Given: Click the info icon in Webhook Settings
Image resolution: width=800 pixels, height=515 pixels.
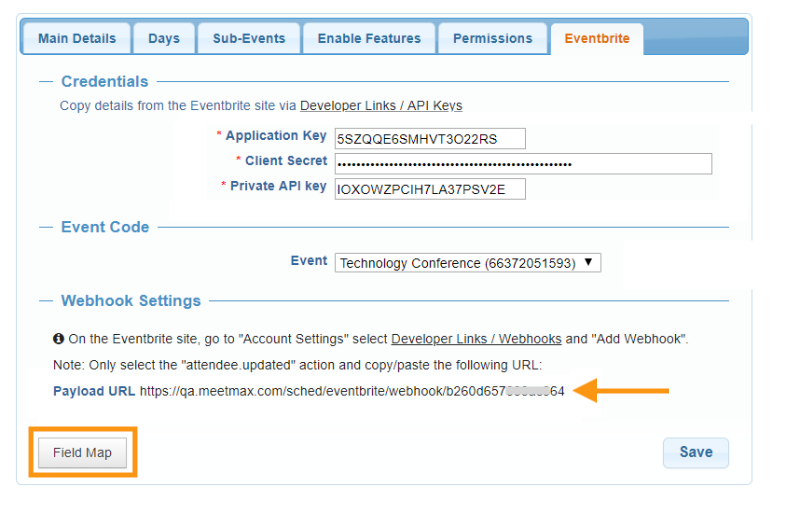Looking at the screenshot, I should point(58,339).
